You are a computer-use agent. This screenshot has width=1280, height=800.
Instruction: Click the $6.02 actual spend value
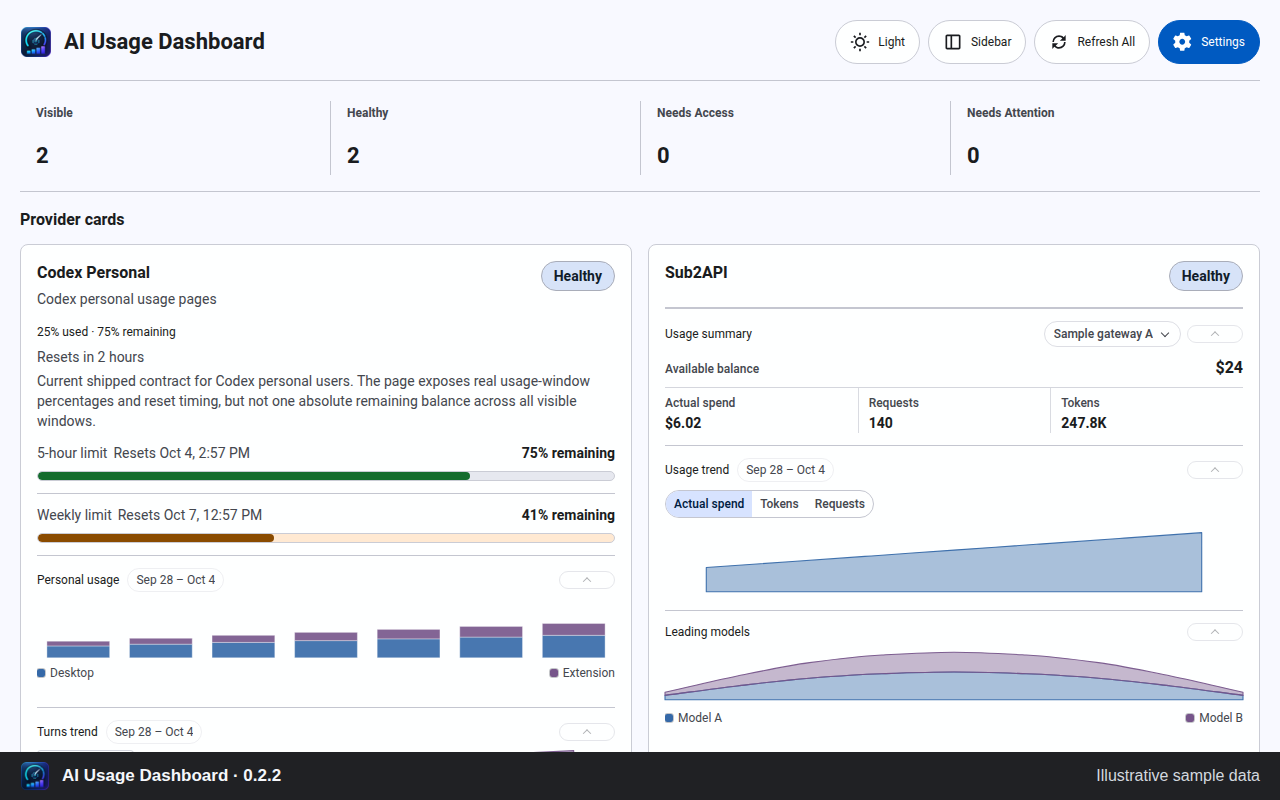coord(683,423)
